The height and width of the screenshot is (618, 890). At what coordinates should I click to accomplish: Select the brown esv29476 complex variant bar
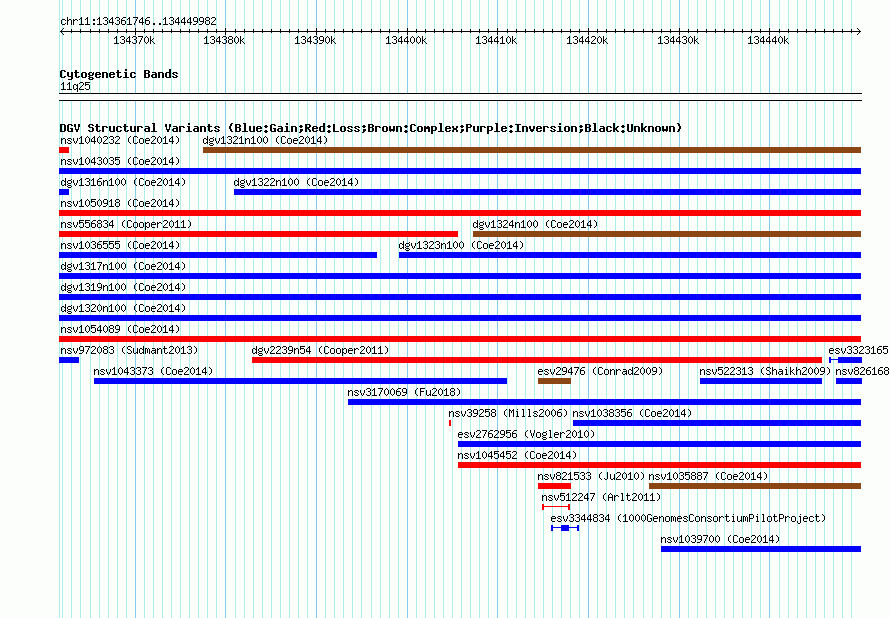coord(555,381)
